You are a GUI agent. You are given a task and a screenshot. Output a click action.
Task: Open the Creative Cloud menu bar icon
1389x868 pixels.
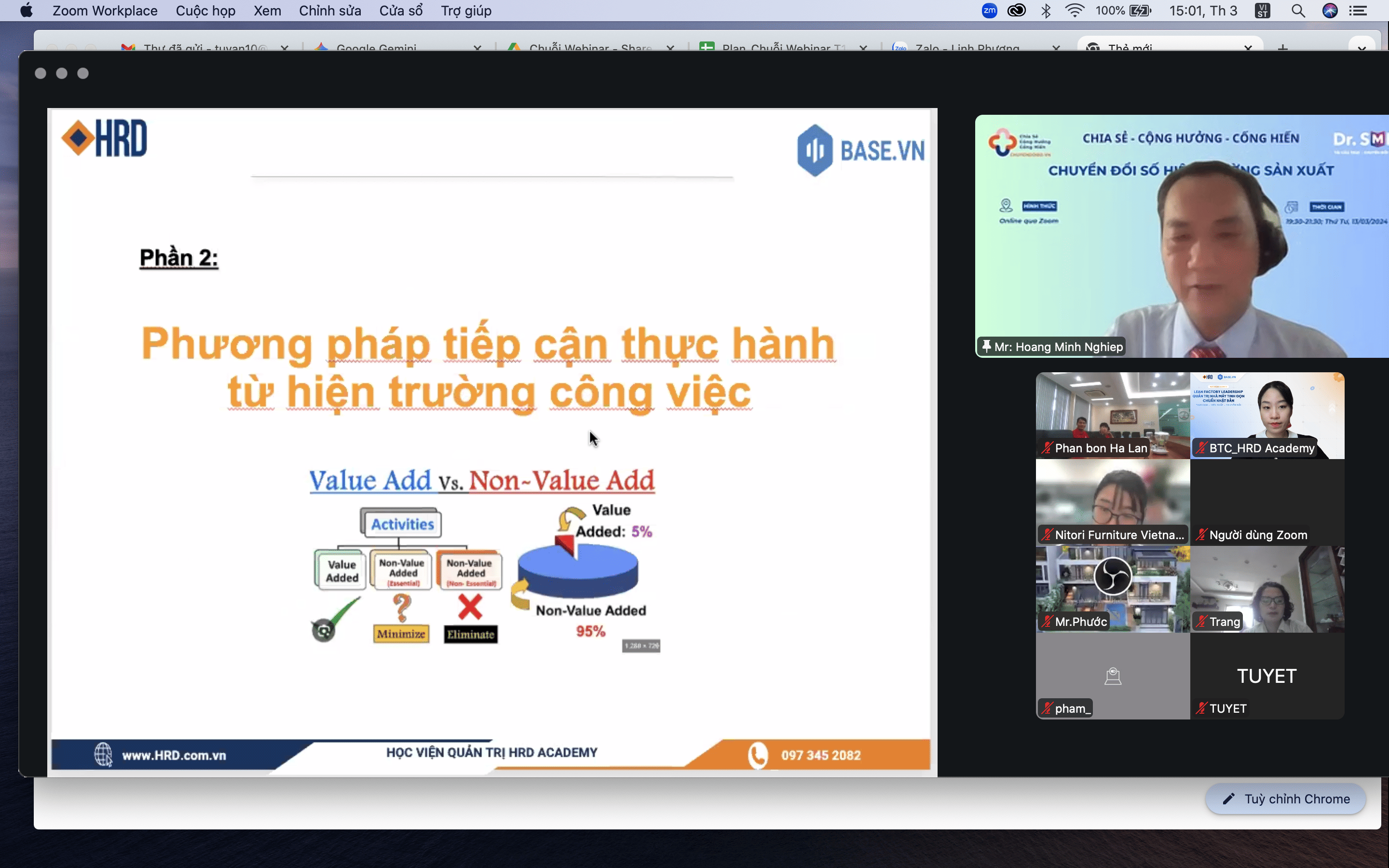pos(1017,10)
